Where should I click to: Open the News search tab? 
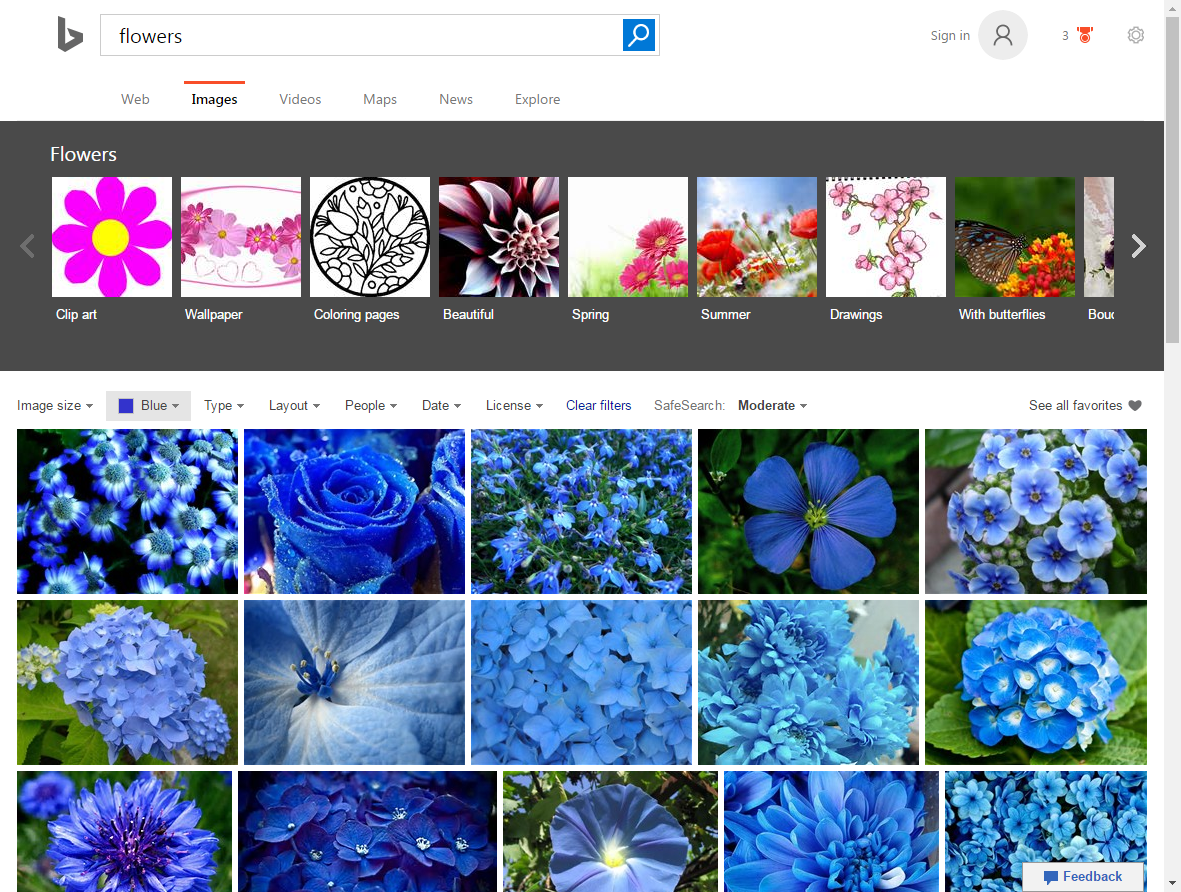(455, 99)
